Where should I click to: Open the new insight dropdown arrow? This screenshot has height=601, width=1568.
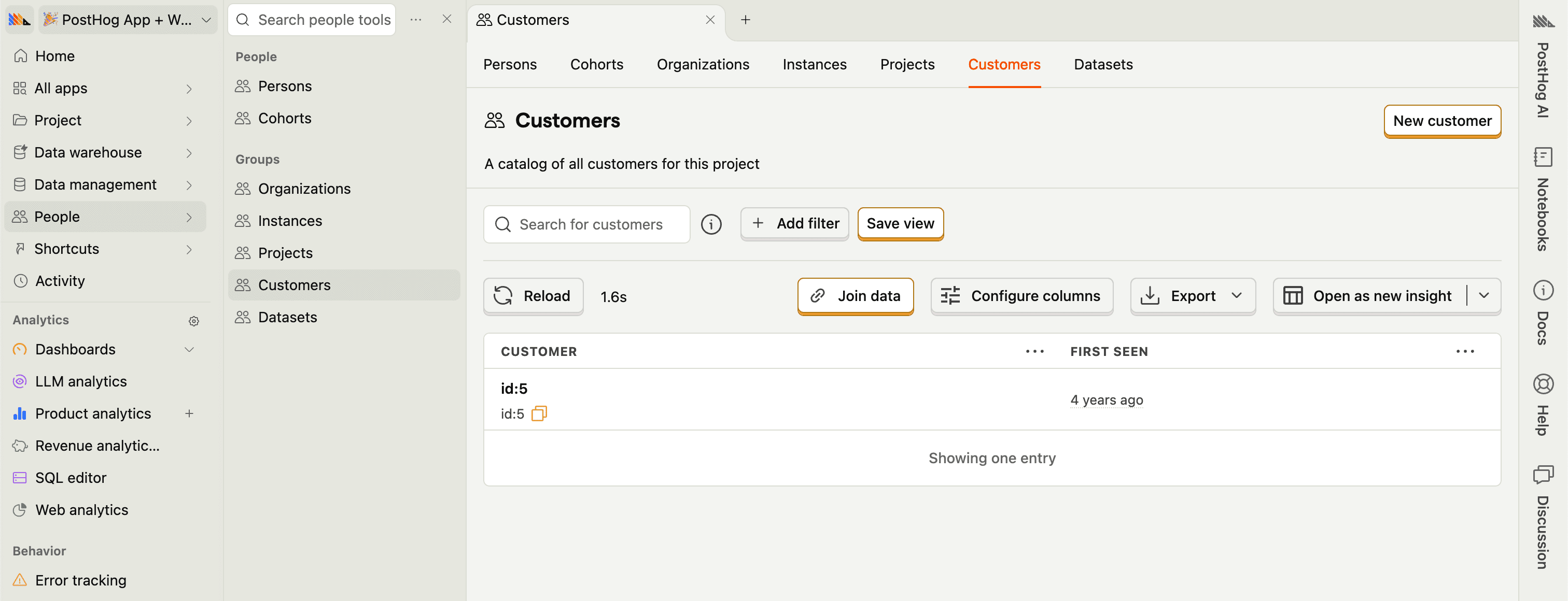click(1484, 296)
